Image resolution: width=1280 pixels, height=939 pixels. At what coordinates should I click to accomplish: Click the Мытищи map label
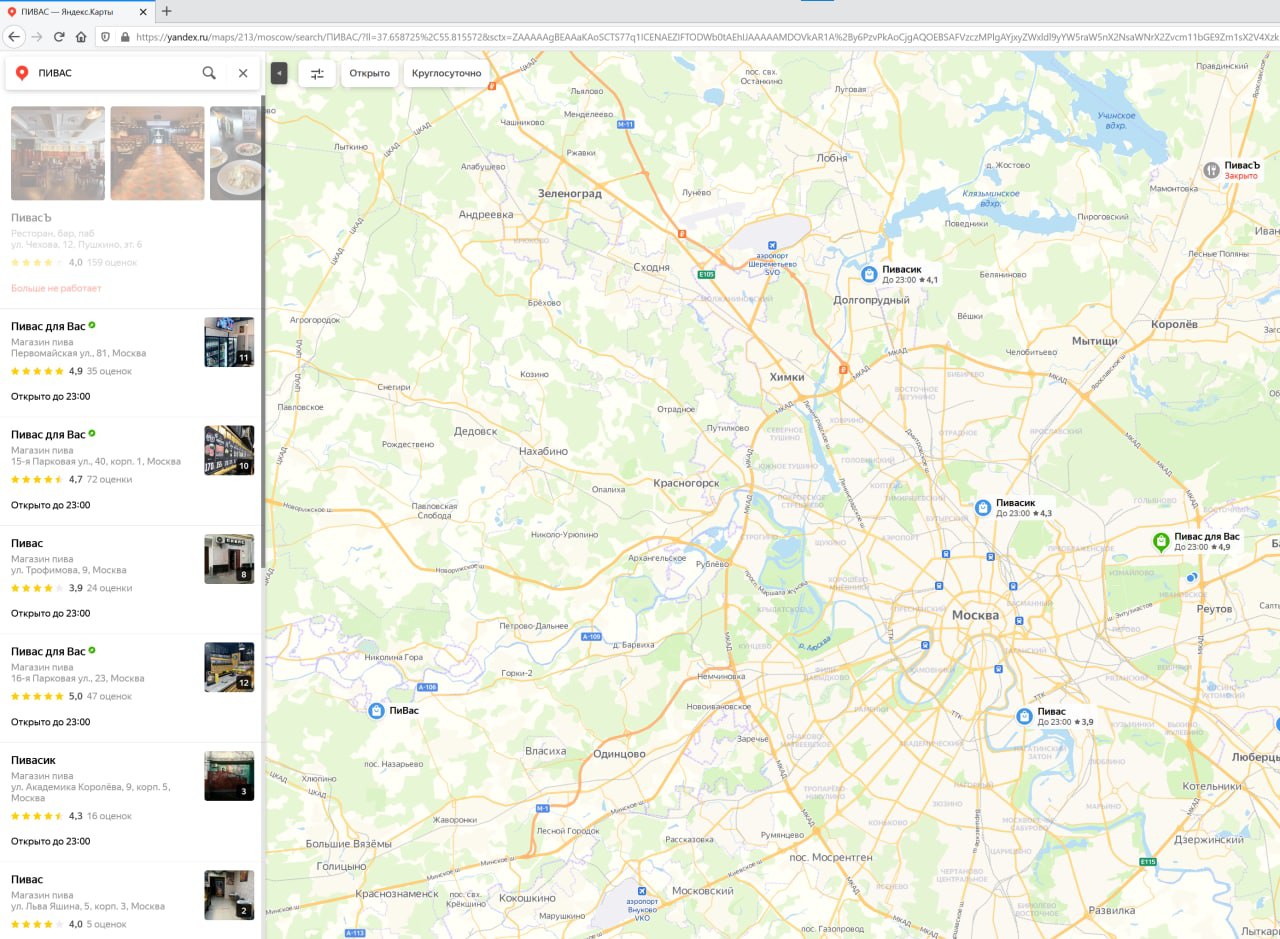tap(1095, 341)
